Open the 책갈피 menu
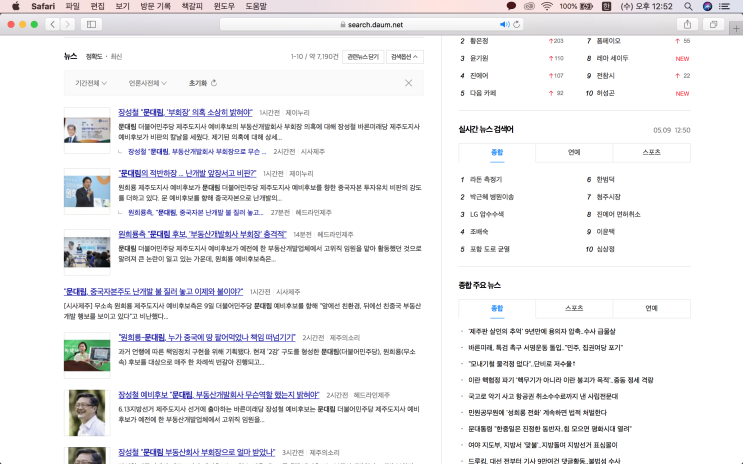The width and height of the screenshot is (743, 464). (x=192, y=6)
